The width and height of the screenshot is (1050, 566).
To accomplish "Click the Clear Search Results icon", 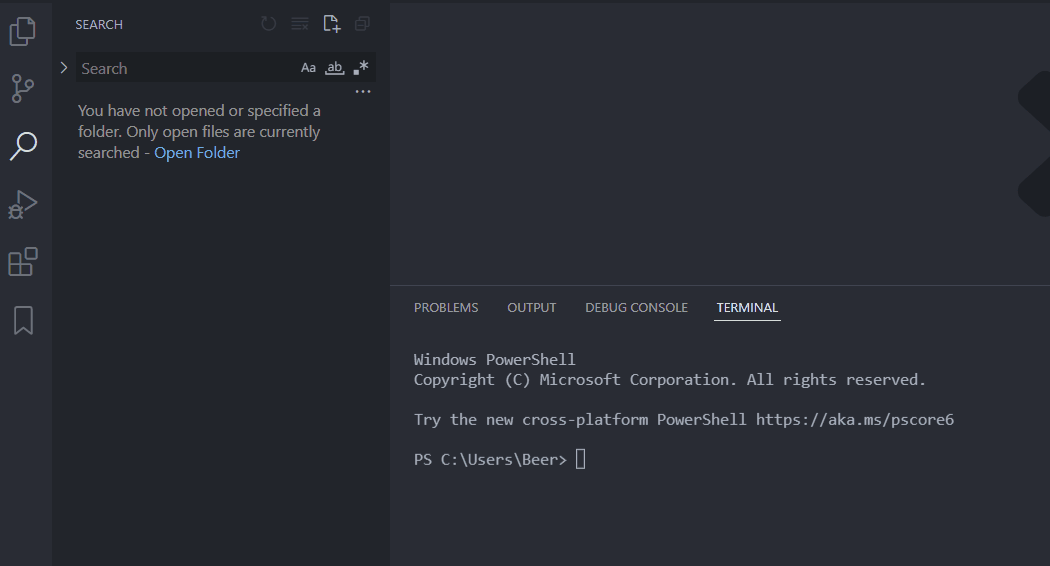I will [x=300, y=24].
